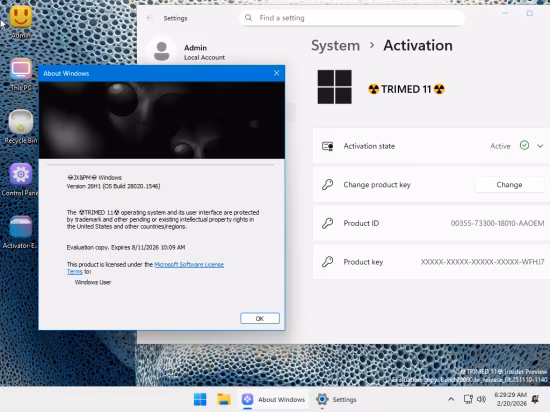550x412 pixels.
Task: Click the volume icon in system tray
Action: [482, 399]
